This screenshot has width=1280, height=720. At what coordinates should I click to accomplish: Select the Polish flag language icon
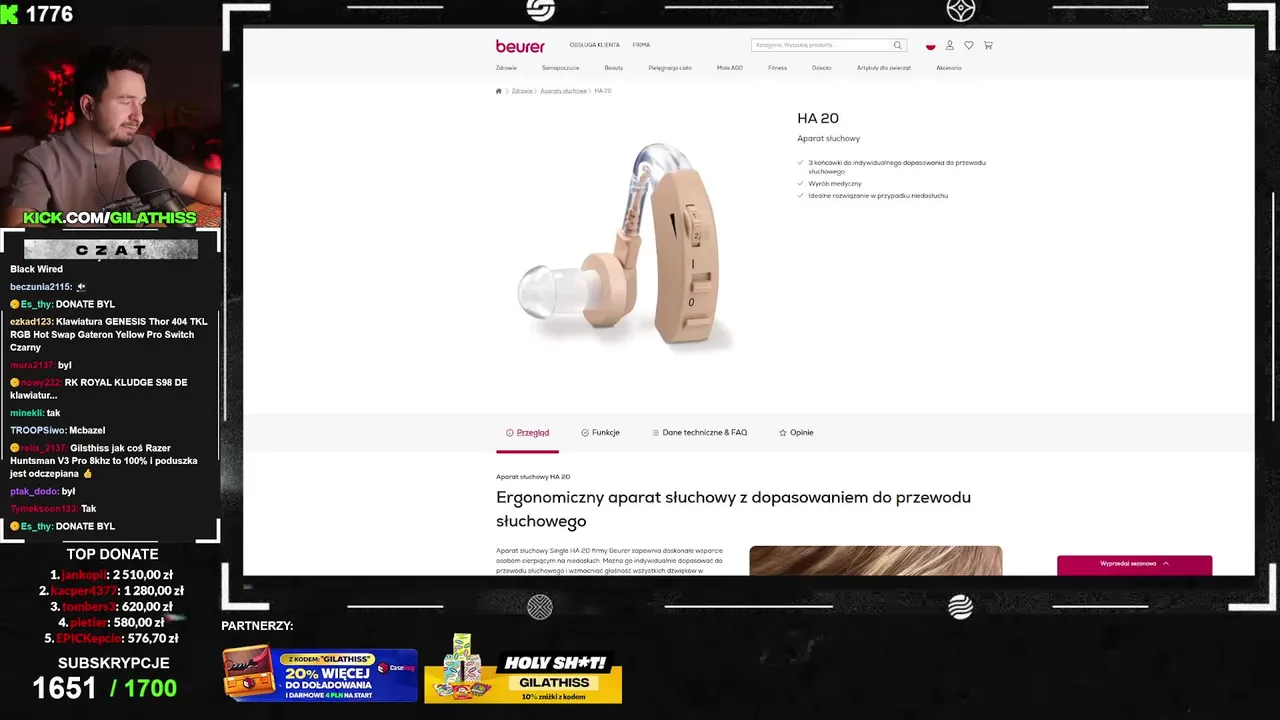(x=930, y=46)
